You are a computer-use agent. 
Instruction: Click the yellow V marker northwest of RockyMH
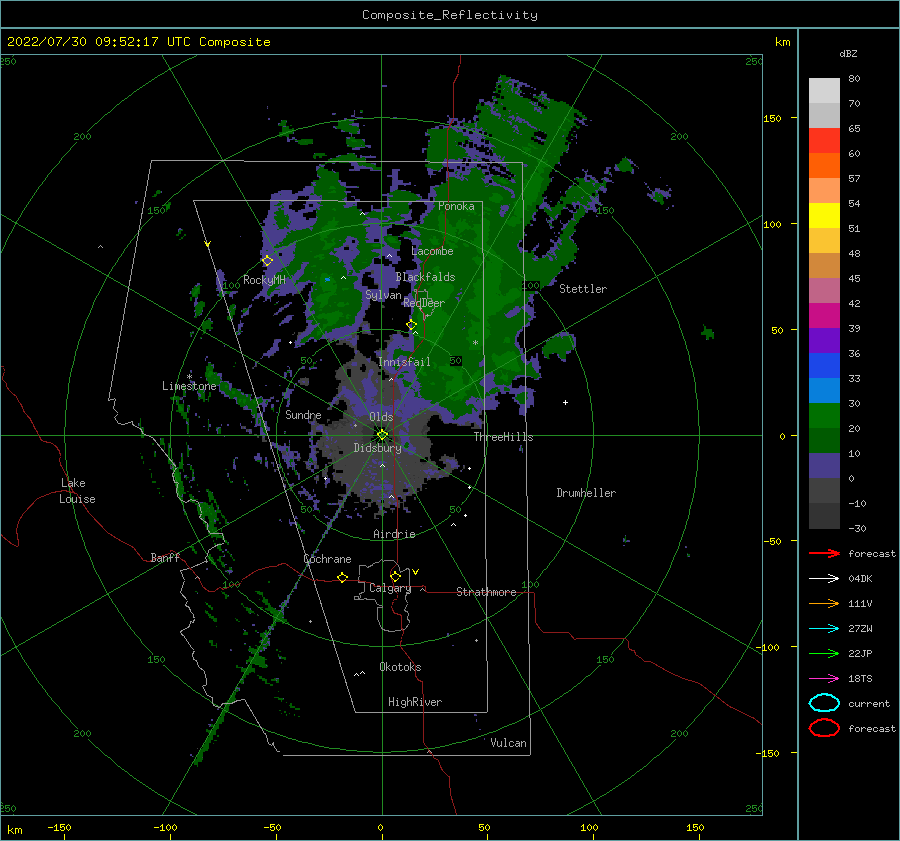tap(208, 244)
